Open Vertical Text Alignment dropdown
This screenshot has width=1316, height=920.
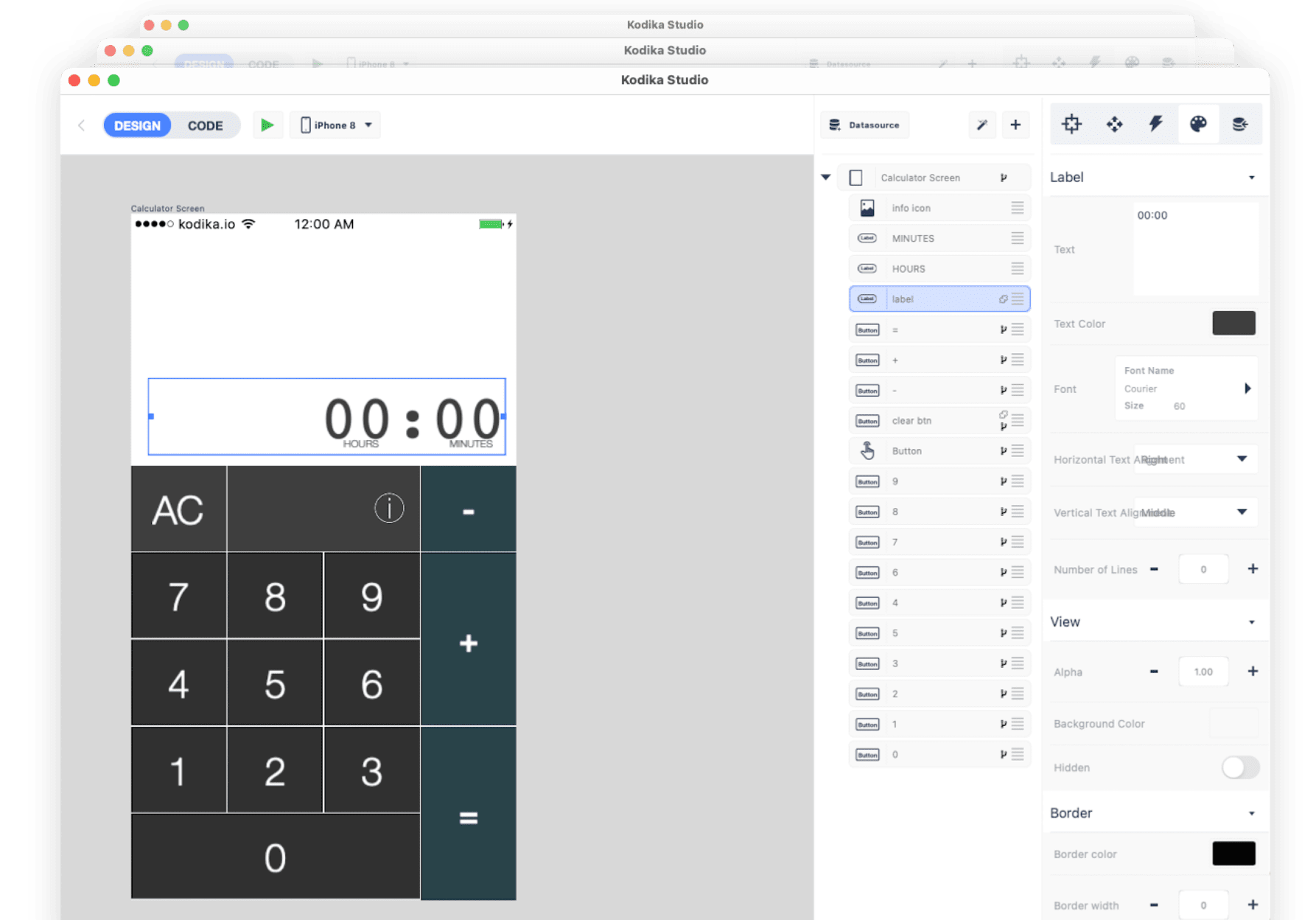coord(1195,512)
